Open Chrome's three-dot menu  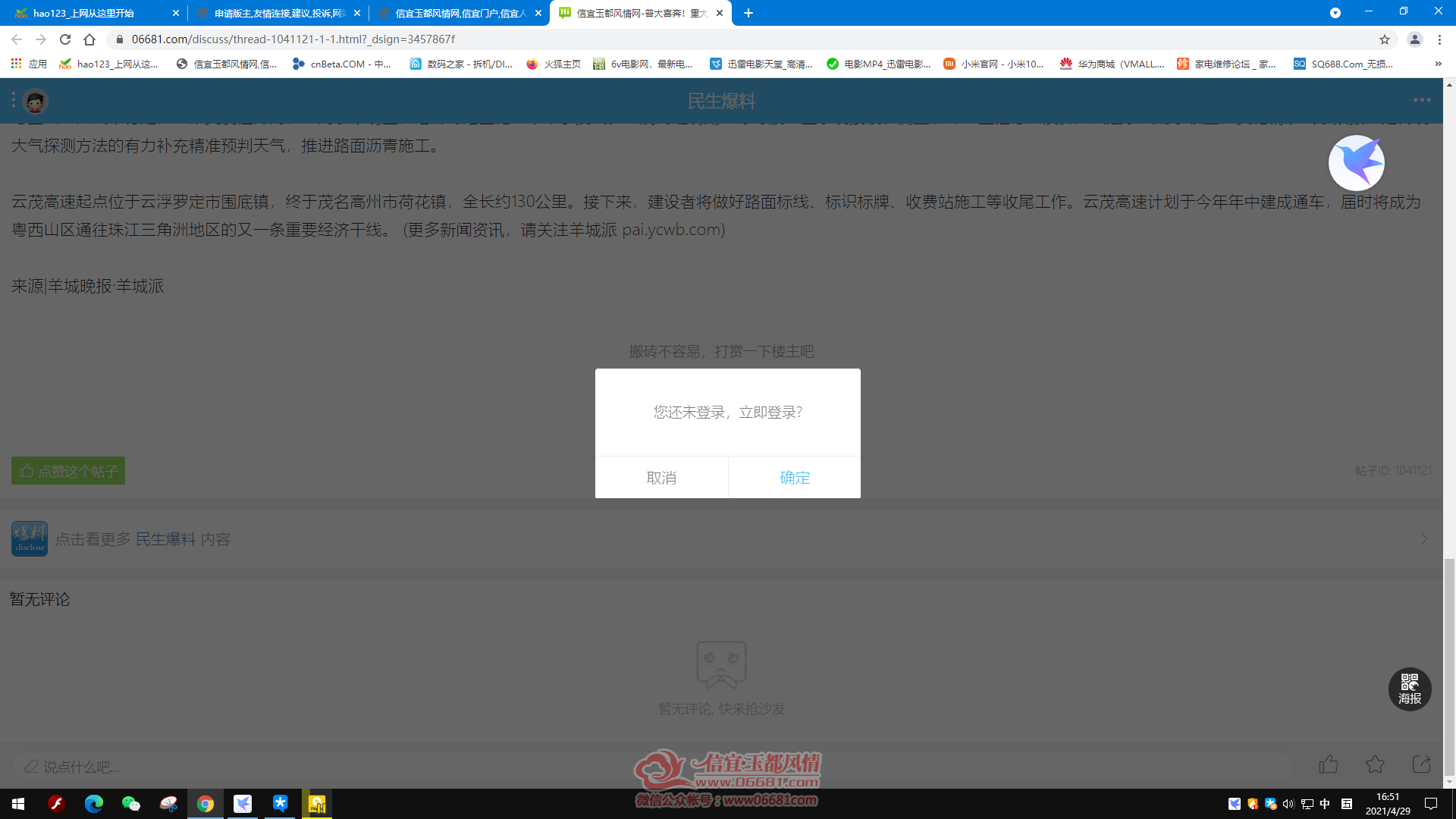click(1439, 39)
